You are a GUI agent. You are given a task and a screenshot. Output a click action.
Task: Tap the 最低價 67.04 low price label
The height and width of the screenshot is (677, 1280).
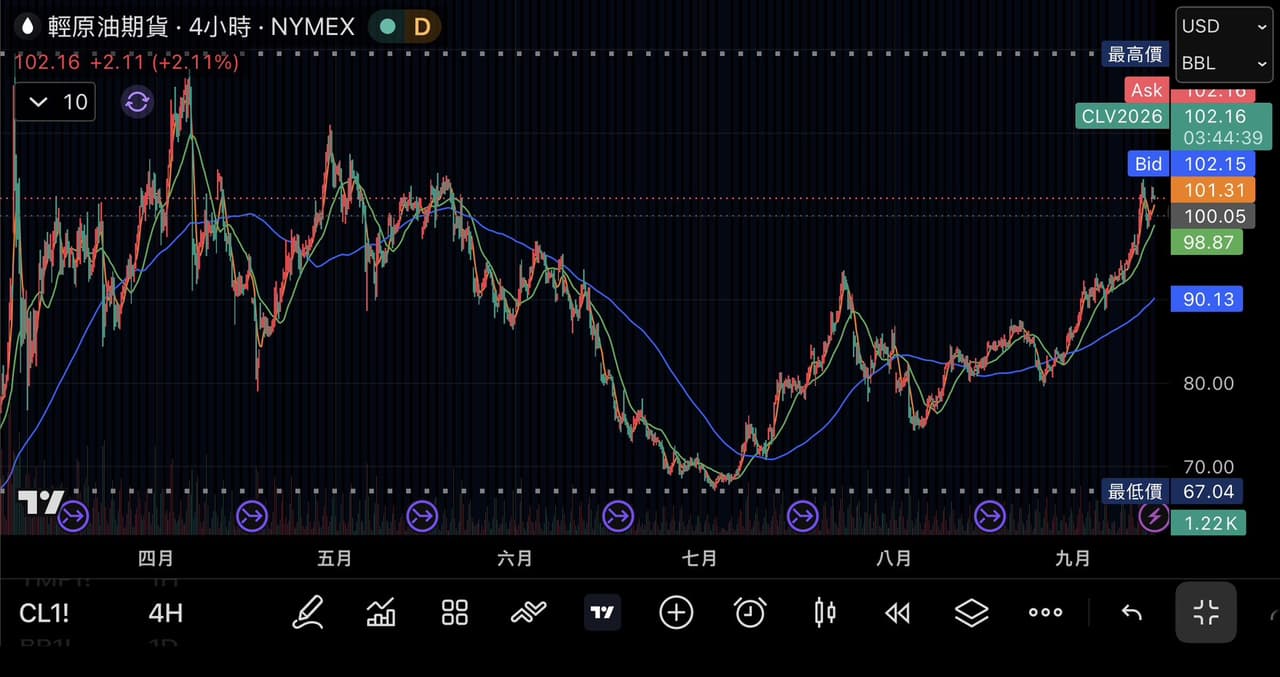[1173, 491]
